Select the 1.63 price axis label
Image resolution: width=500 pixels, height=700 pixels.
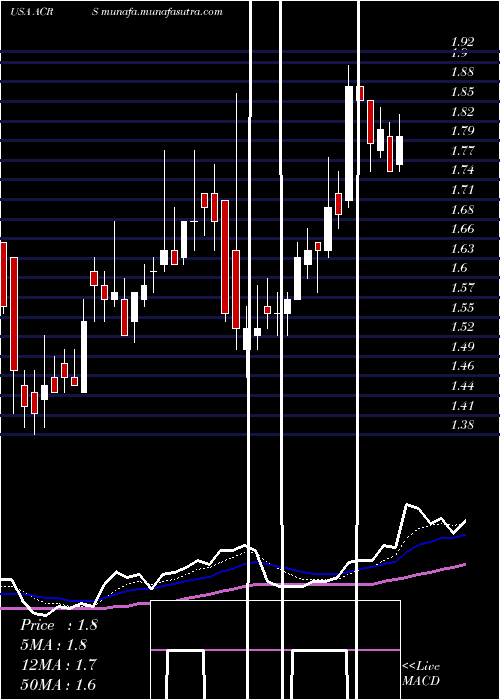462,248
